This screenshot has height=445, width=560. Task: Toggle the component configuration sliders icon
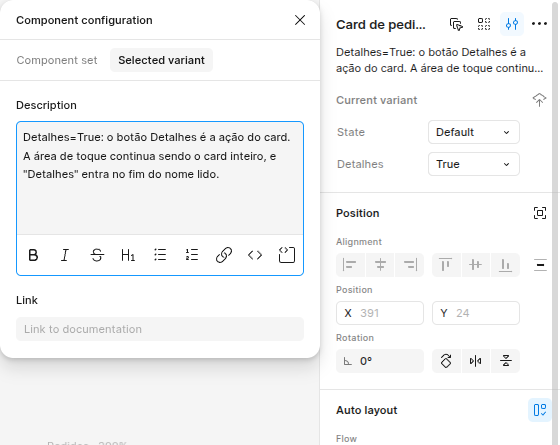pos(512,24)
